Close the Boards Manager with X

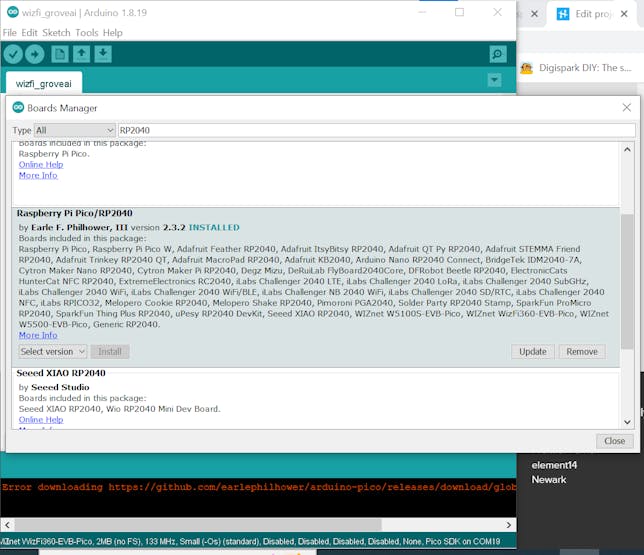click(x=627, y=108)
